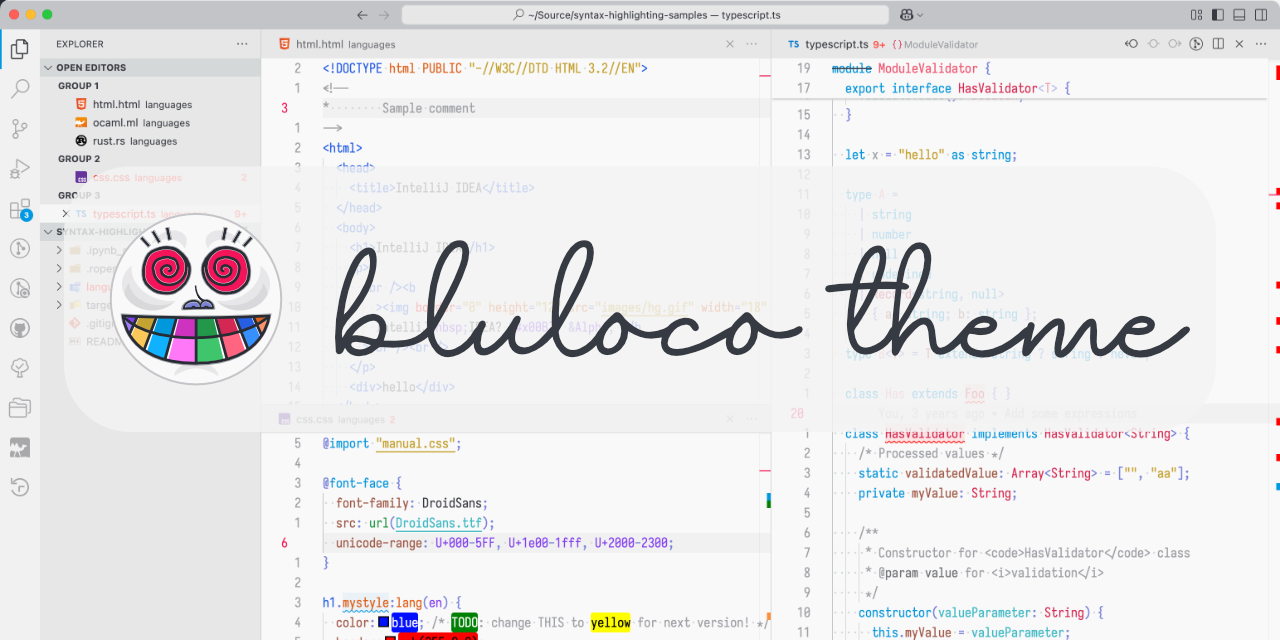Split the typescript.ts editor
Viewport: 1280px width, 640px height.
point(1218,44)
